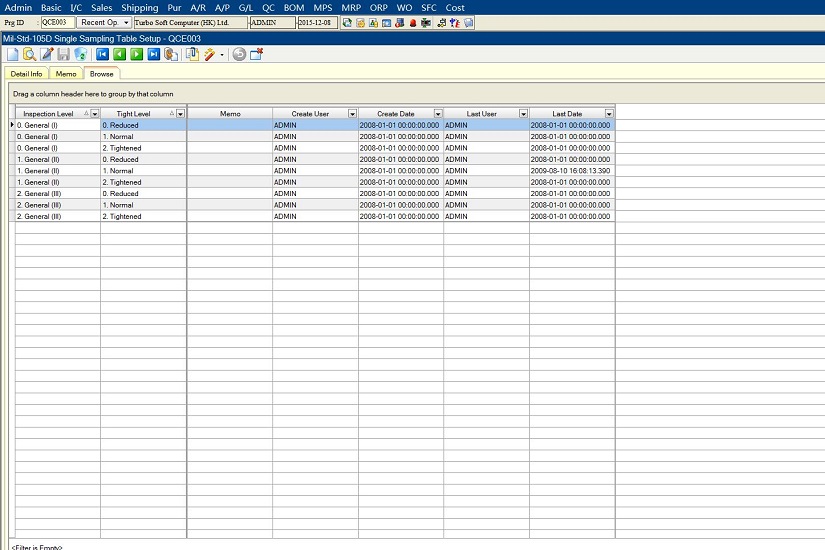The image size is (825, 550).
Task: Go to the last record
Action: [154, 54]
